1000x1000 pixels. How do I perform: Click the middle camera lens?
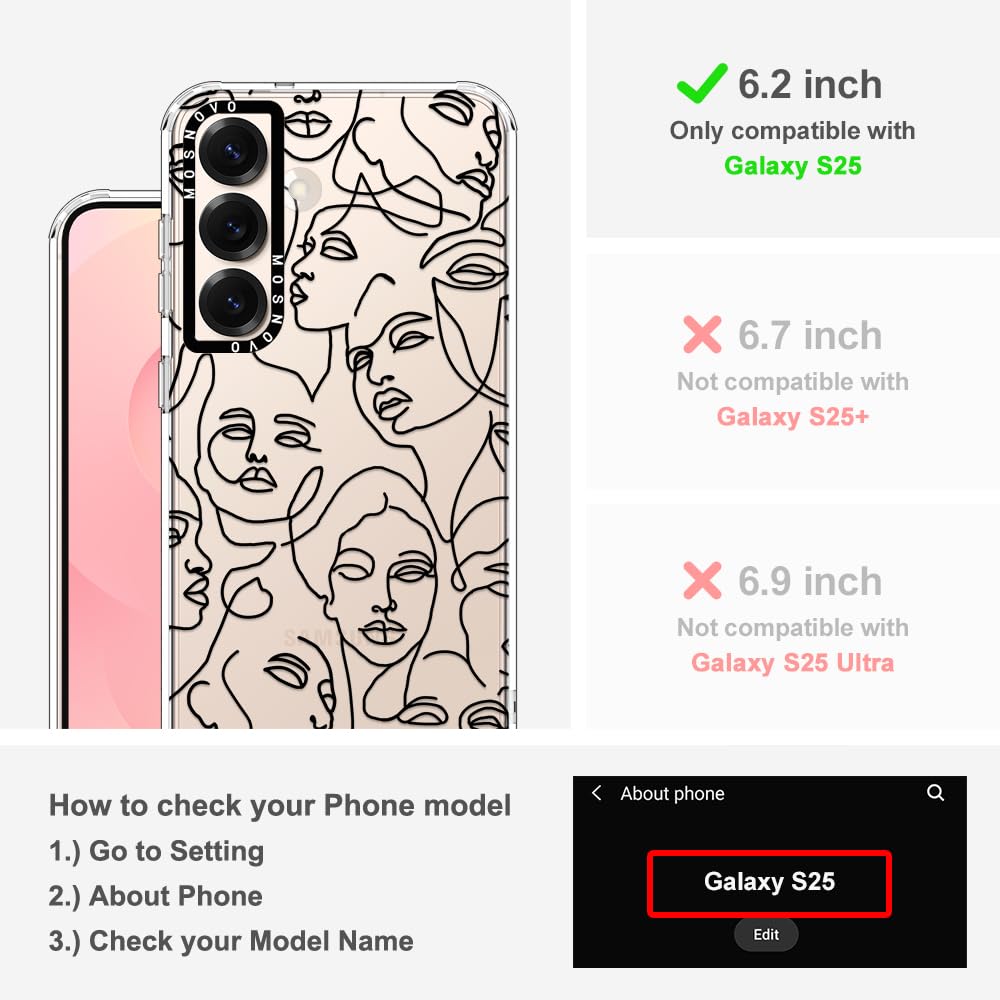point(232,227)
